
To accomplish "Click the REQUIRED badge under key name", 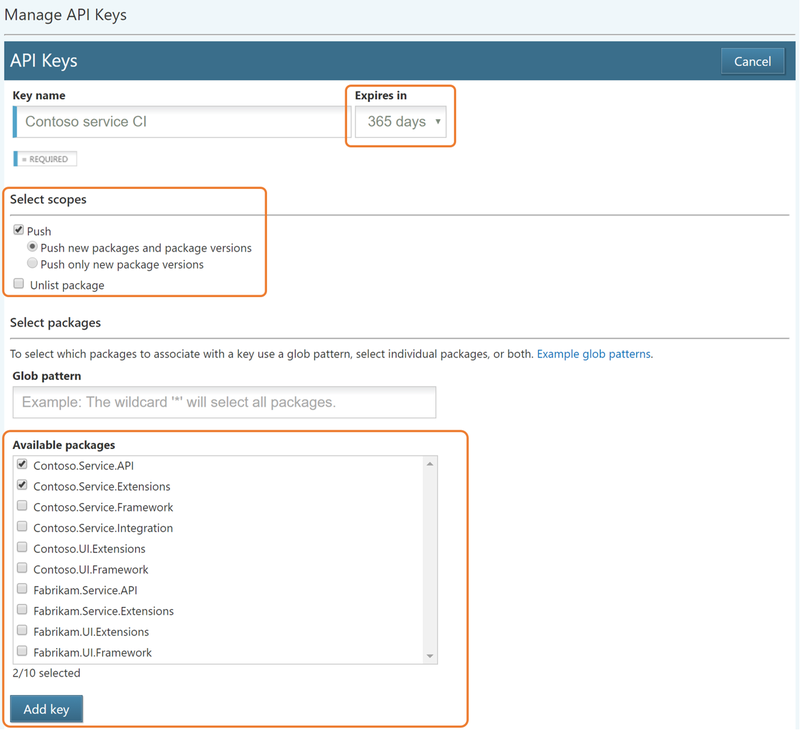I will pos(45,158).
